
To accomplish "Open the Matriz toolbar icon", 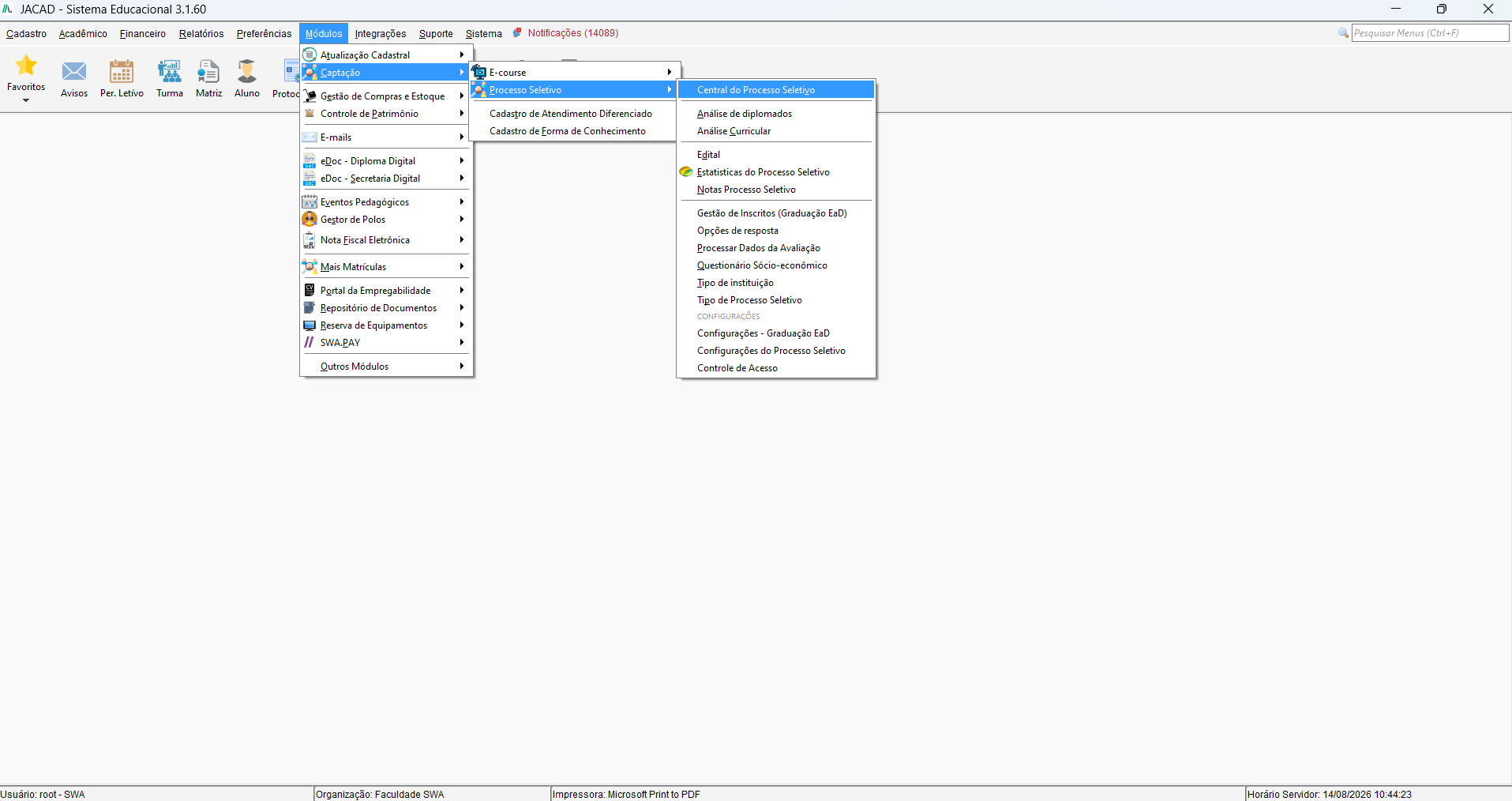I will coord(208,71).
